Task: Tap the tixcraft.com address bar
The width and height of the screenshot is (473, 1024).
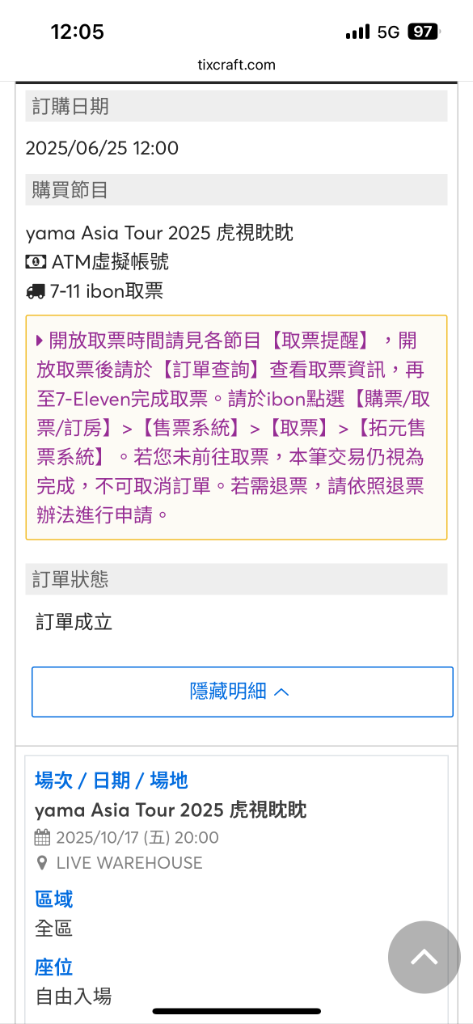Action: 236,65
